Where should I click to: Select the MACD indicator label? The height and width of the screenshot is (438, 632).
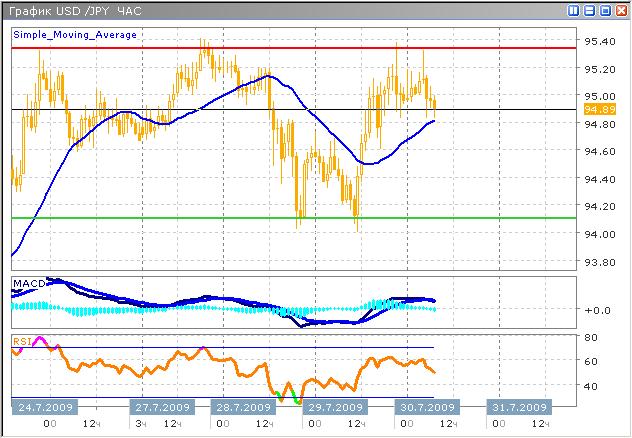[28, 284]
